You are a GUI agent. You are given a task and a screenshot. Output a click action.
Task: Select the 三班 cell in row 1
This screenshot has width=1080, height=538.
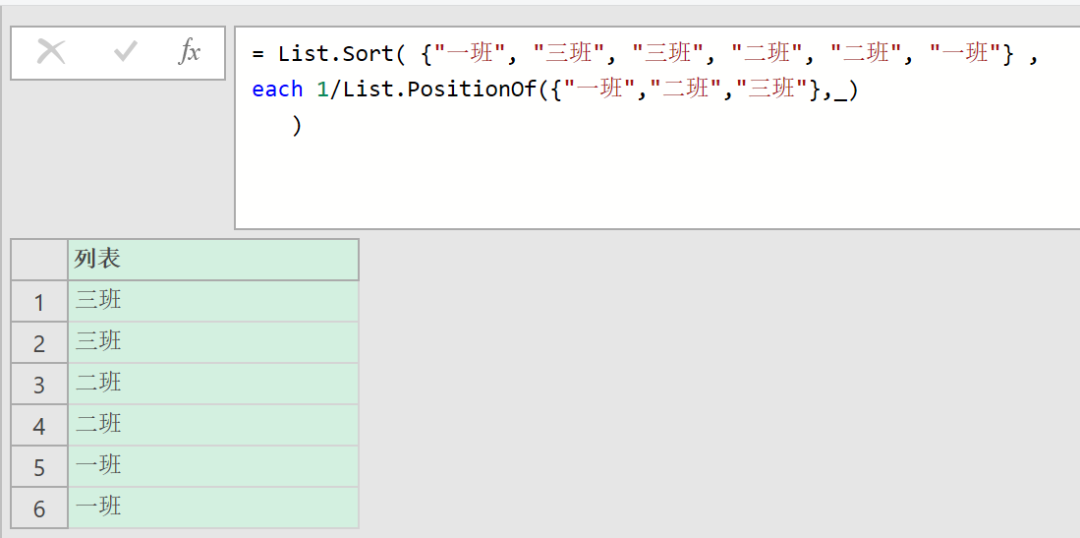click(212, 301)
